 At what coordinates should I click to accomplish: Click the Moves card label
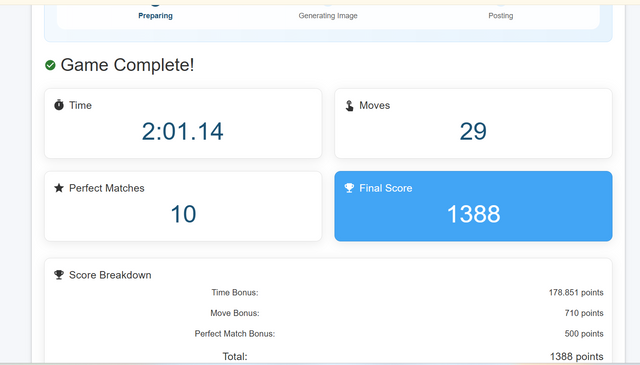click(x=375, y=105)
